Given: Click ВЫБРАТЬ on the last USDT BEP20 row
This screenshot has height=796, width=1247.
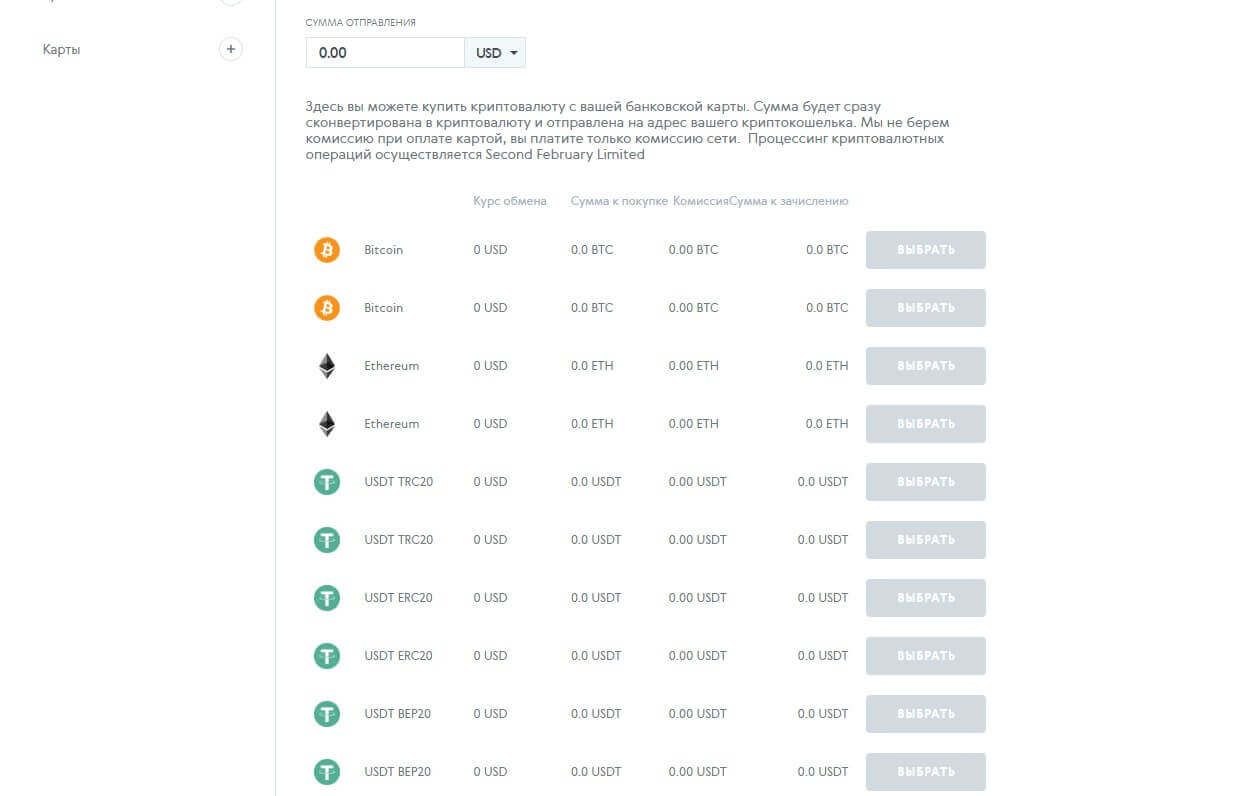Looking at the screenshot, I should (925, 772).
